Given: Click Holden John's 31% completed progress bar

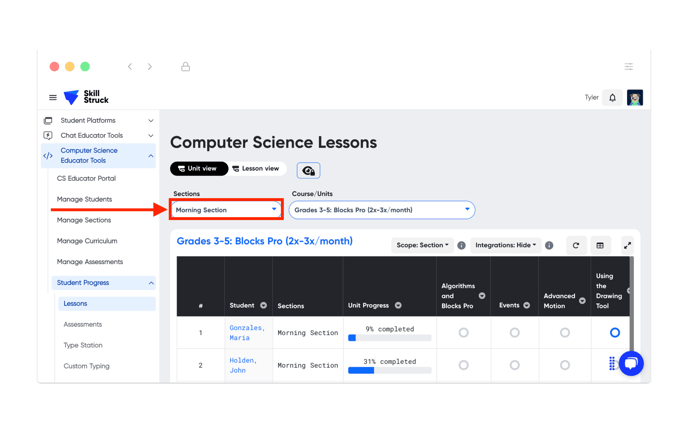Looking at the screenshot, I should pyautogui.click(x=389, y=370).
